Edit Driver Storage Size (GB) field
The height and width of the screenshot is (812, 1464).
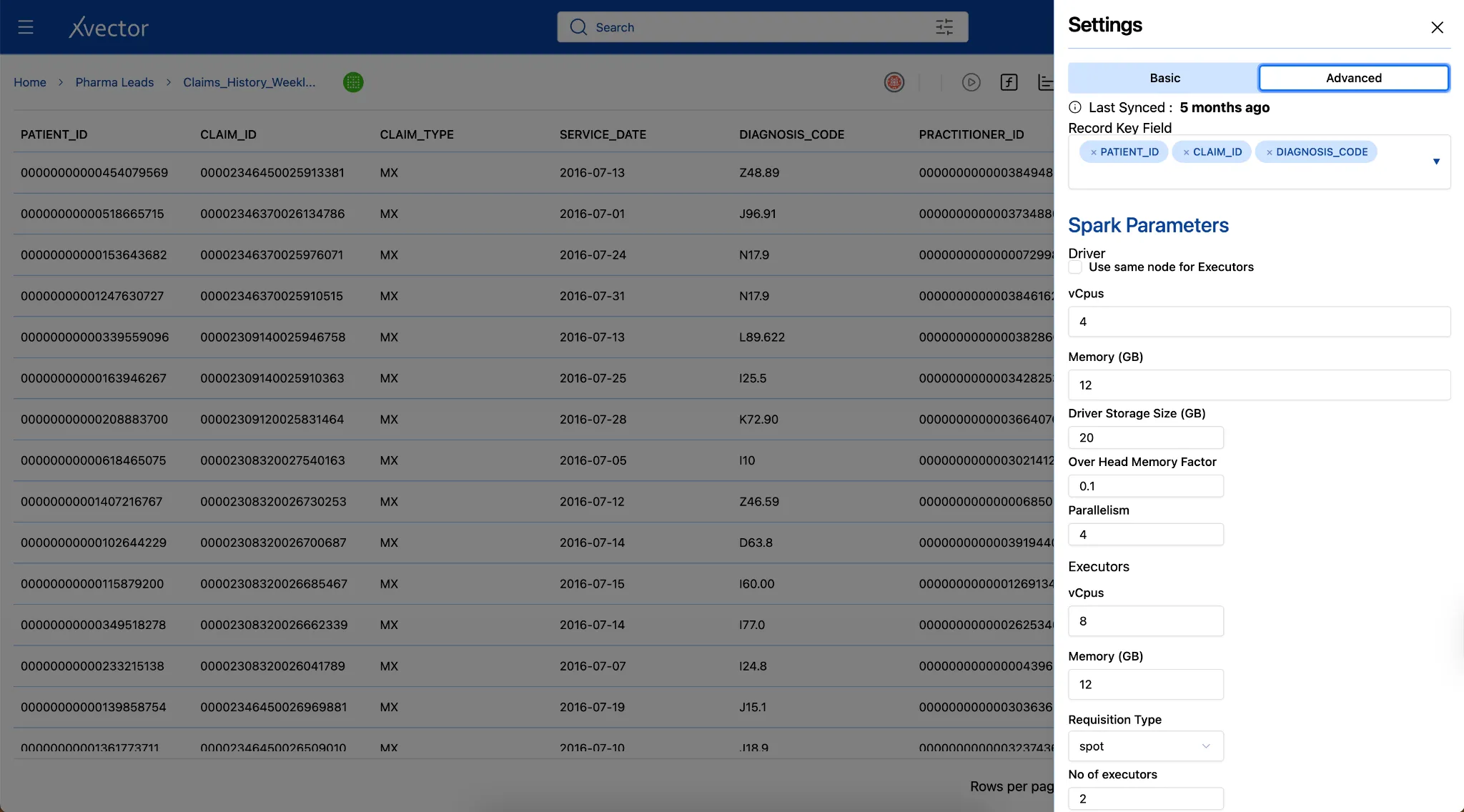point(1146,437)
